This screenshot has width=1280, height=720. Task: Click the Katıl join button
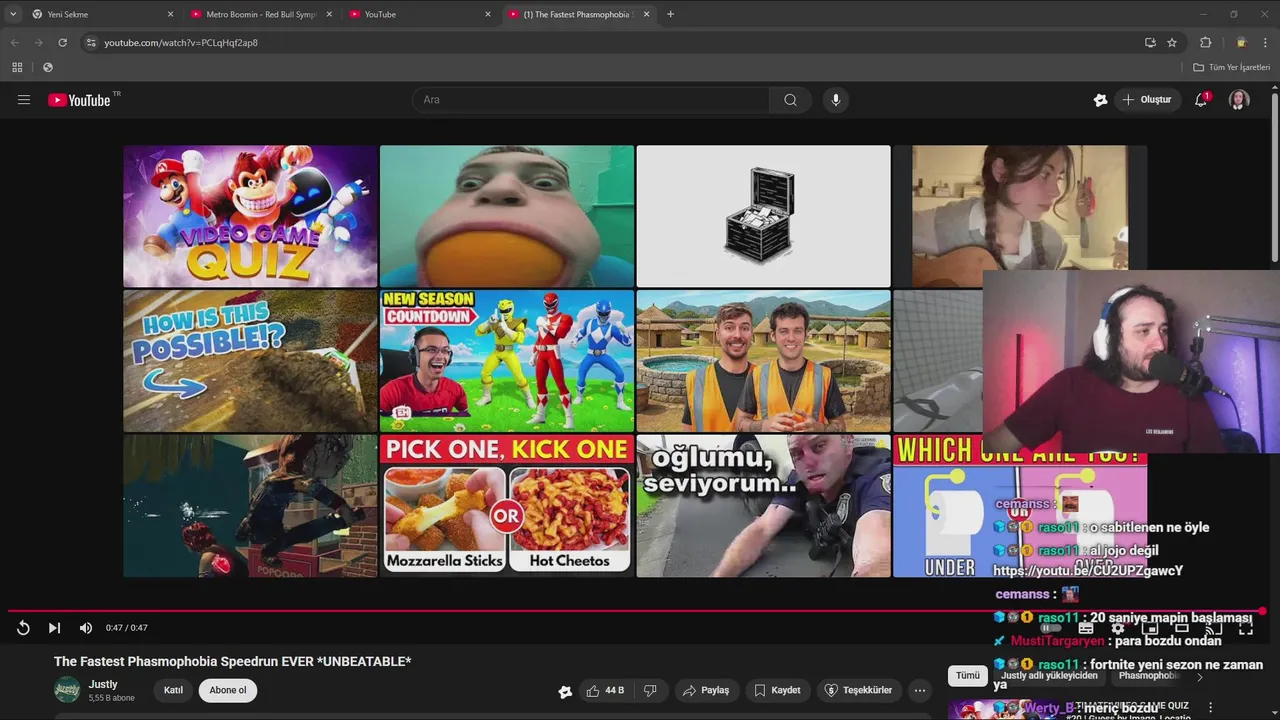(173, 690)
